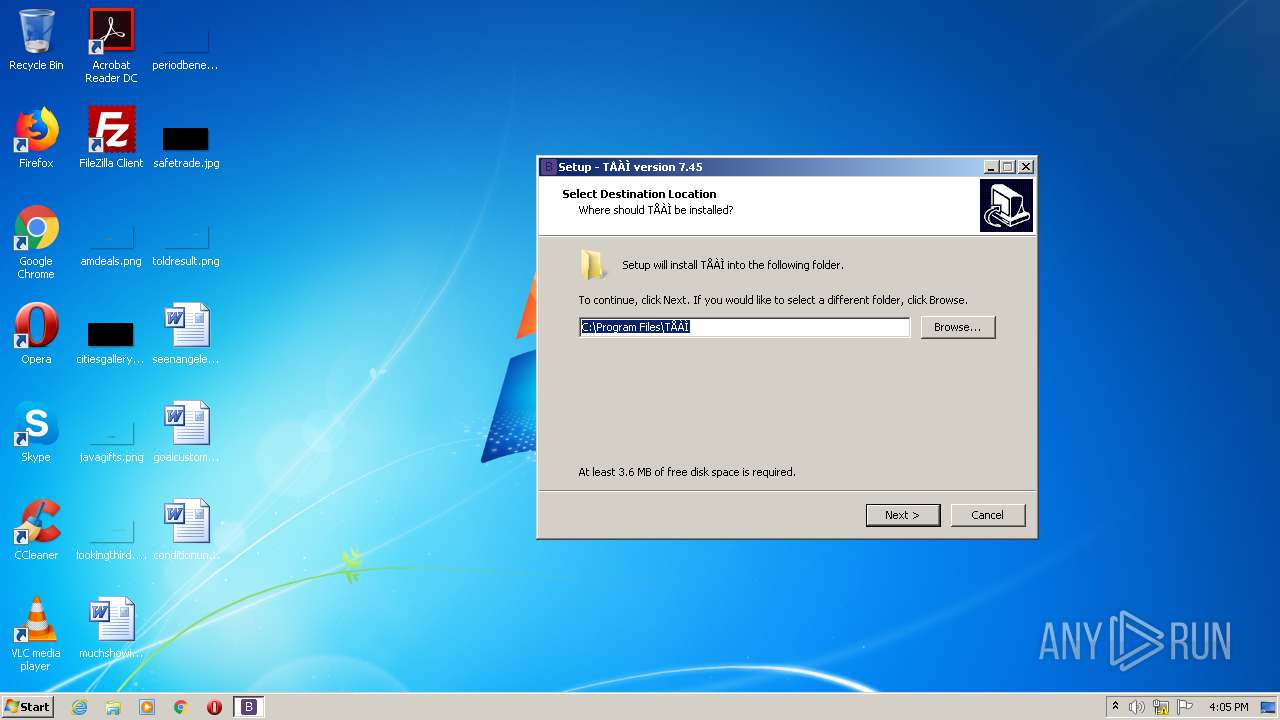Open Windows Explorer from the taskbar

pos(113,707)
